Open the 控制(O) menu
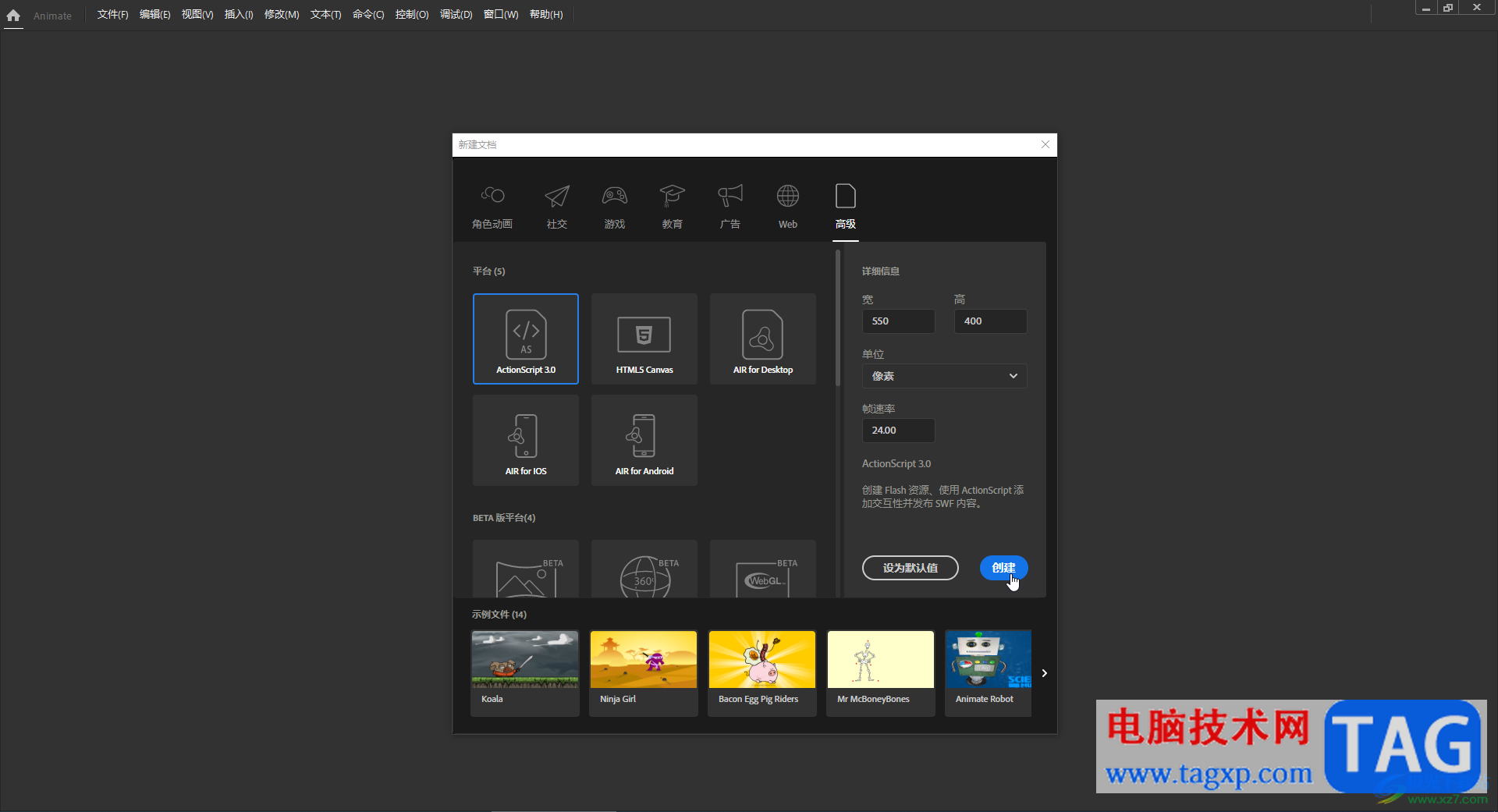Screen dimensions: 1498x812 click(x=412, y=15)
